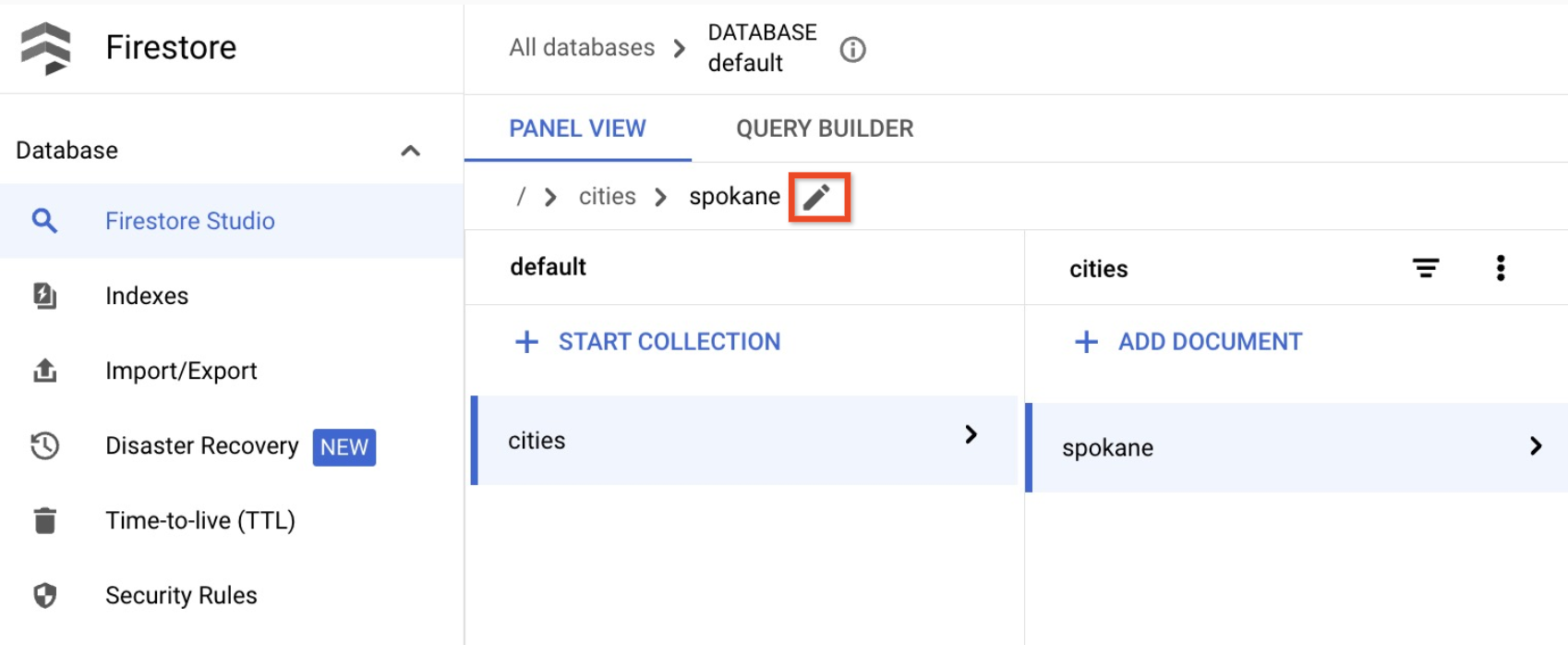Viewport: 1568px width, 645px height.
Task: Open the filter icon in the cities panel
Action: click(1426, 268)
